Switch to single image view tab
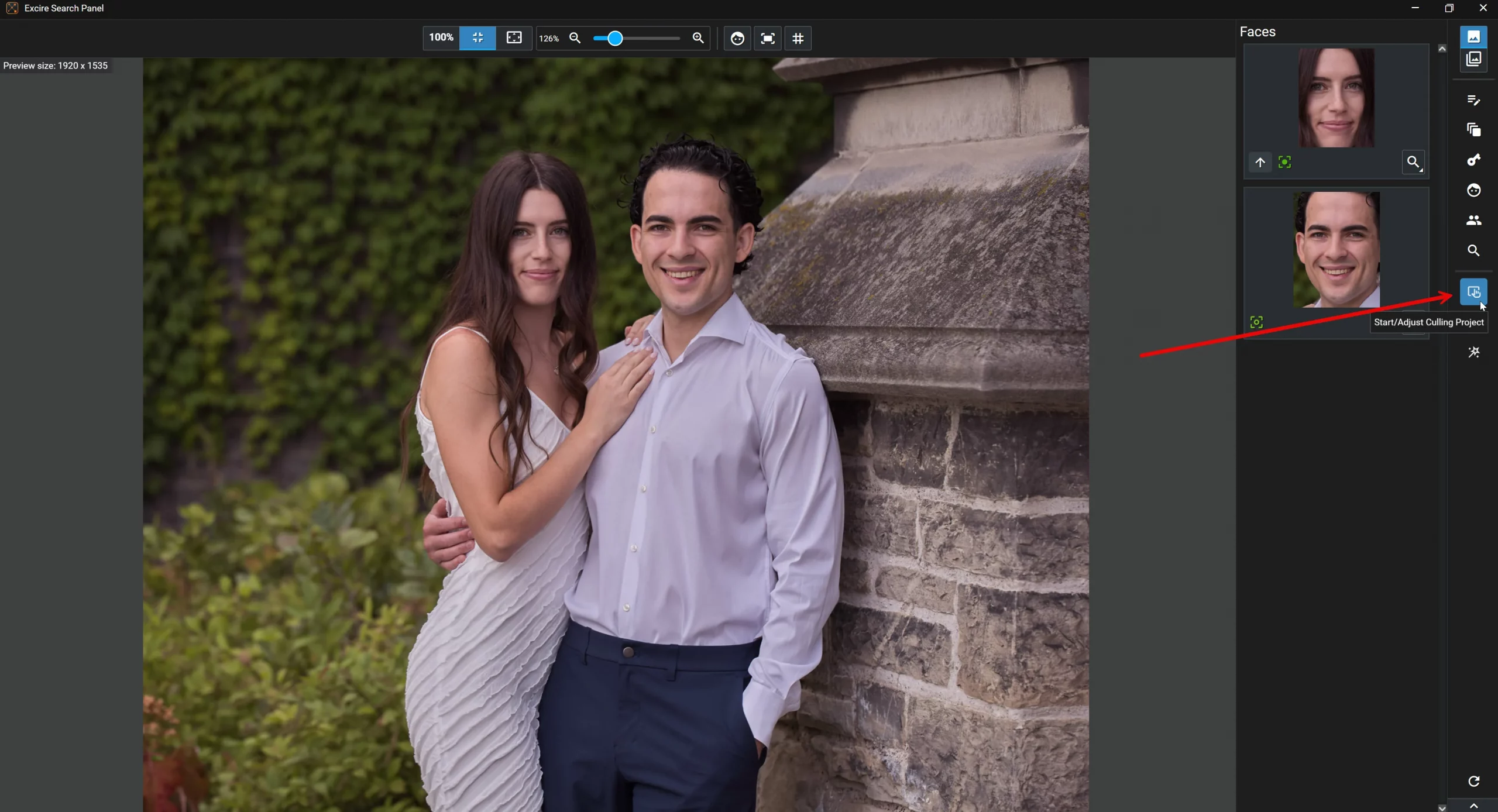 click(x=1473, y=37)
